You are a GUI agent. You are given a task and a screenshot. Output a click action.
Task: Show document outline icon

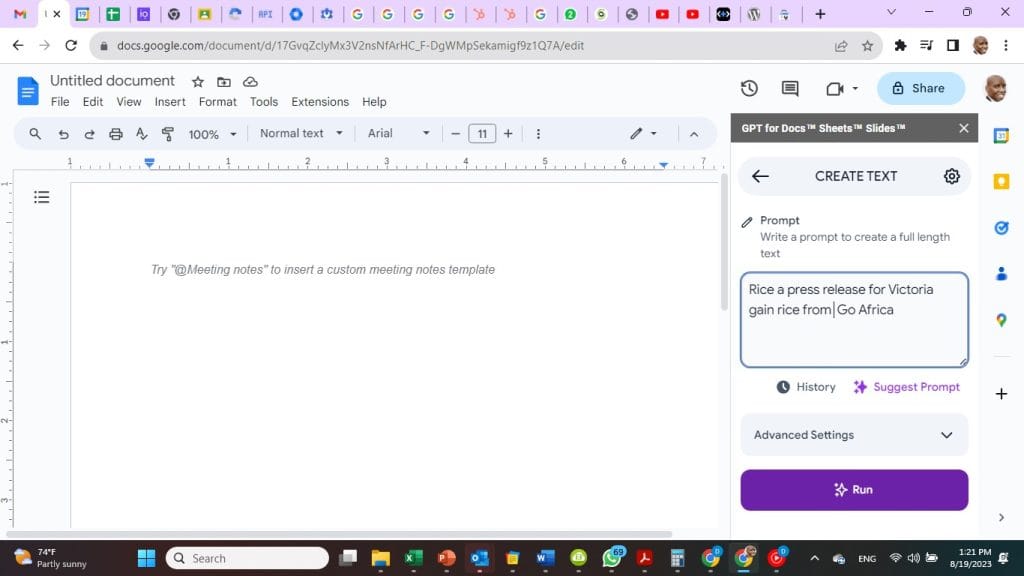(x=42, y=197)
